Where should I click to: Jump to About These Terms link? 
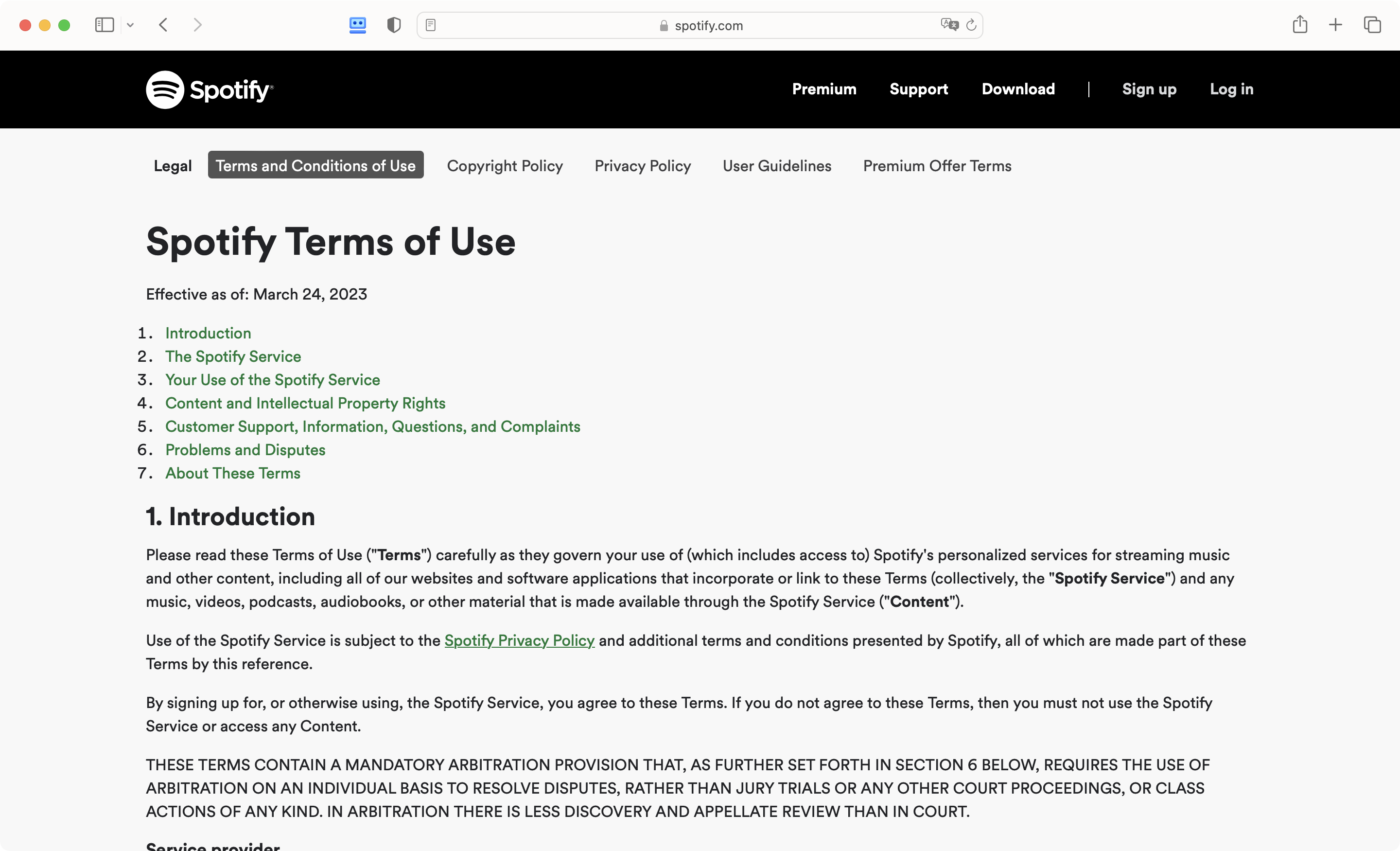233,473
